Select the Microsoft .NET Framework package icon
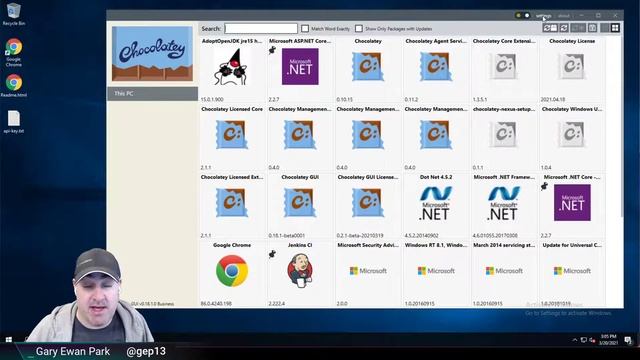 pyautogui.click(x=504, y=203)
